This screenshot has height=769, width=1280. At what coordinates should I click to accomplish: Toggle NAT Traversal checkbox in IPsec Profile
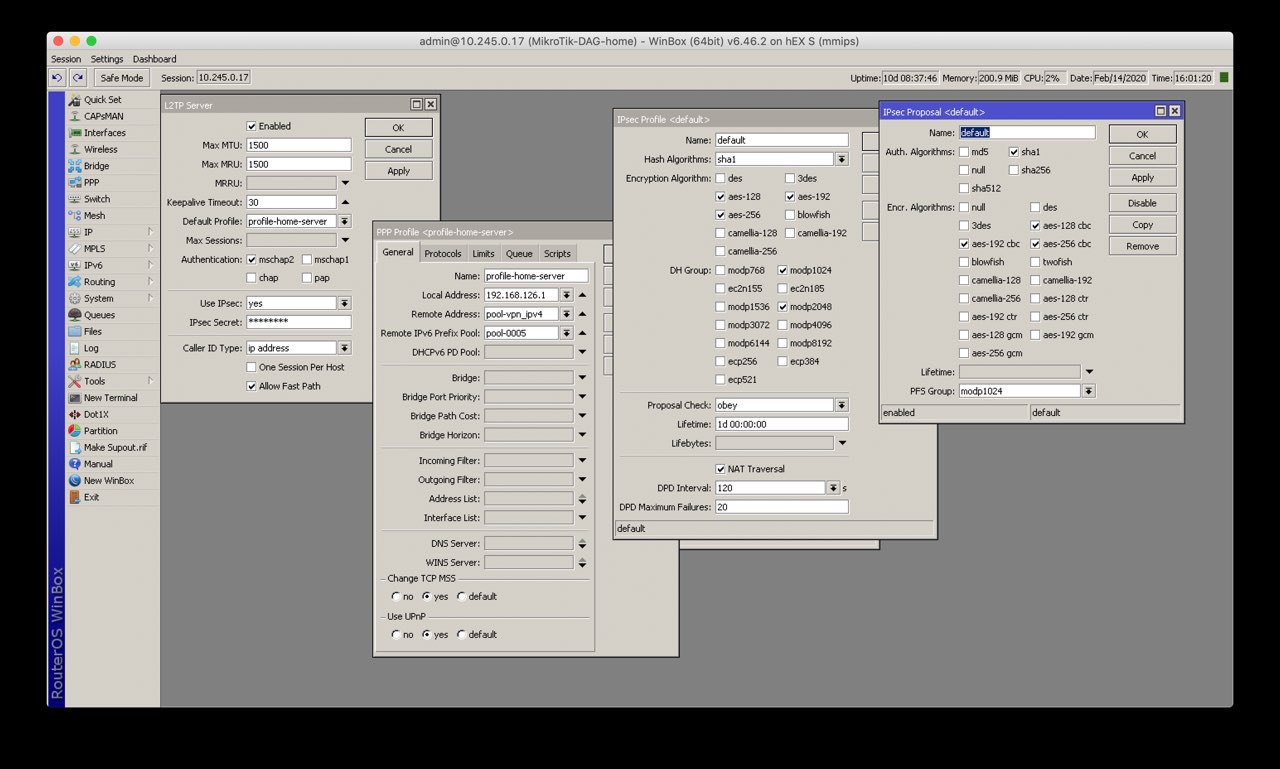721,469
